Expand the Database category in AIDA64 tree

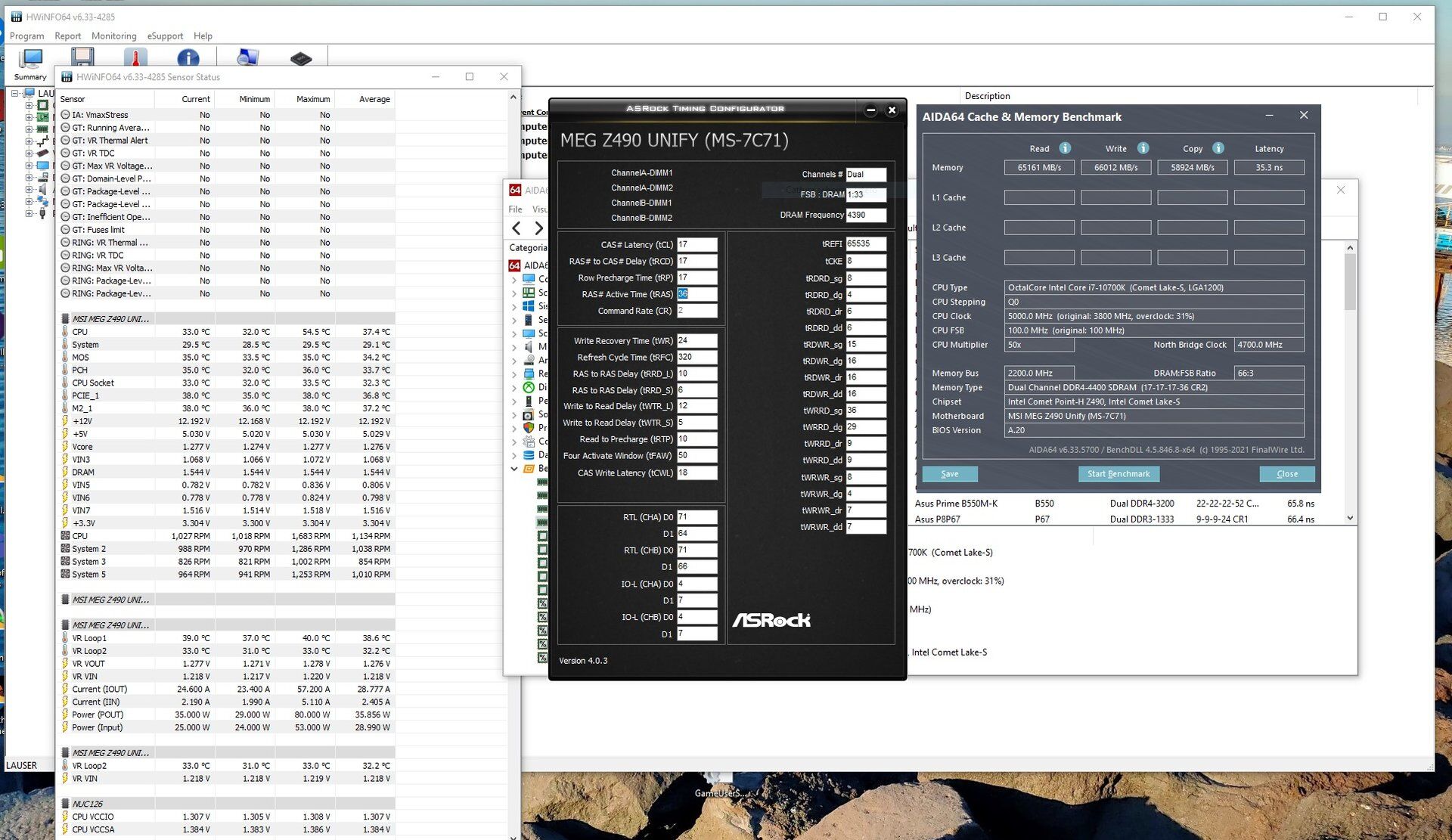tap(514, 455)
